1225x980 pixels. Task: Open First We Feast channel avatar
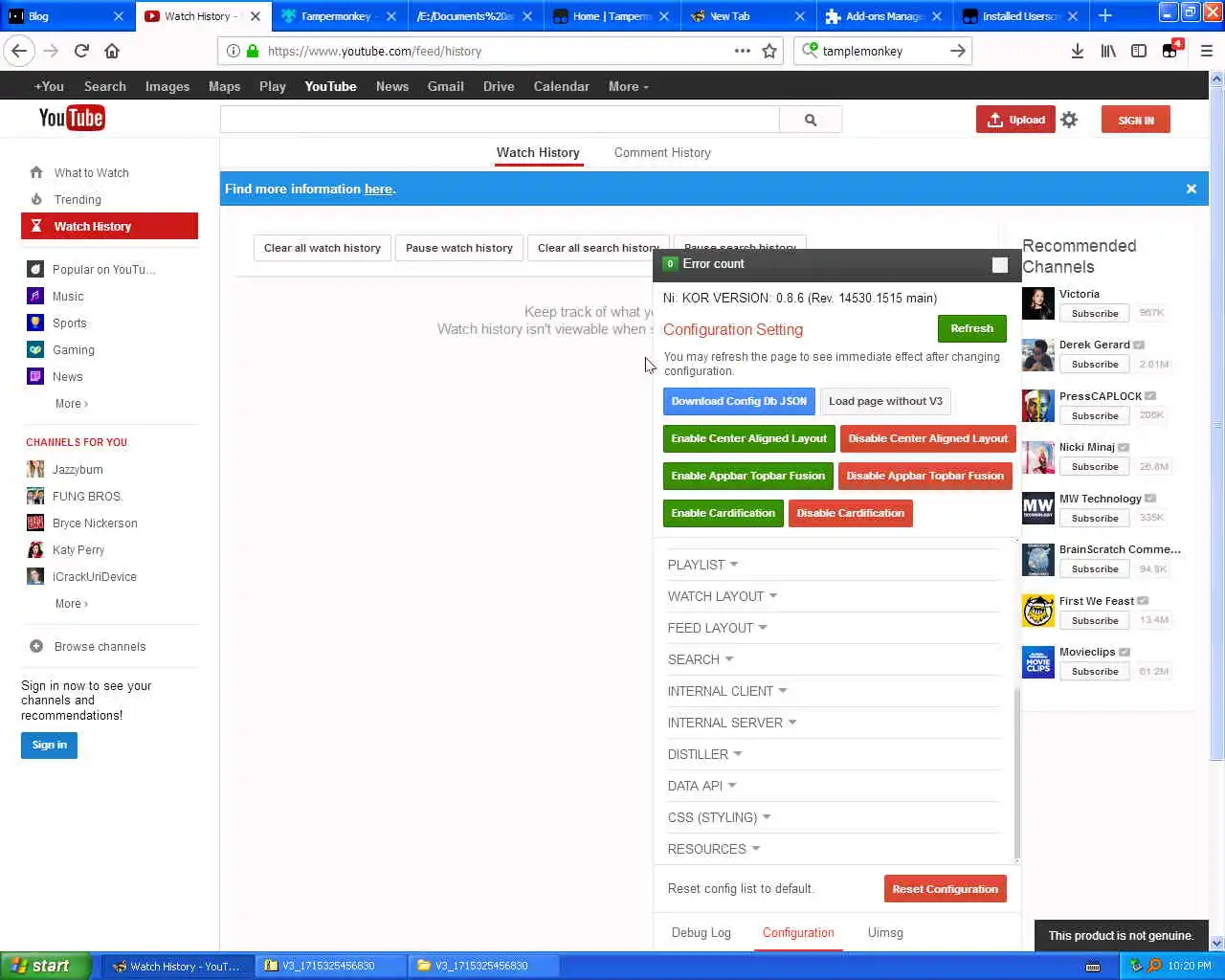[1038, 611]
